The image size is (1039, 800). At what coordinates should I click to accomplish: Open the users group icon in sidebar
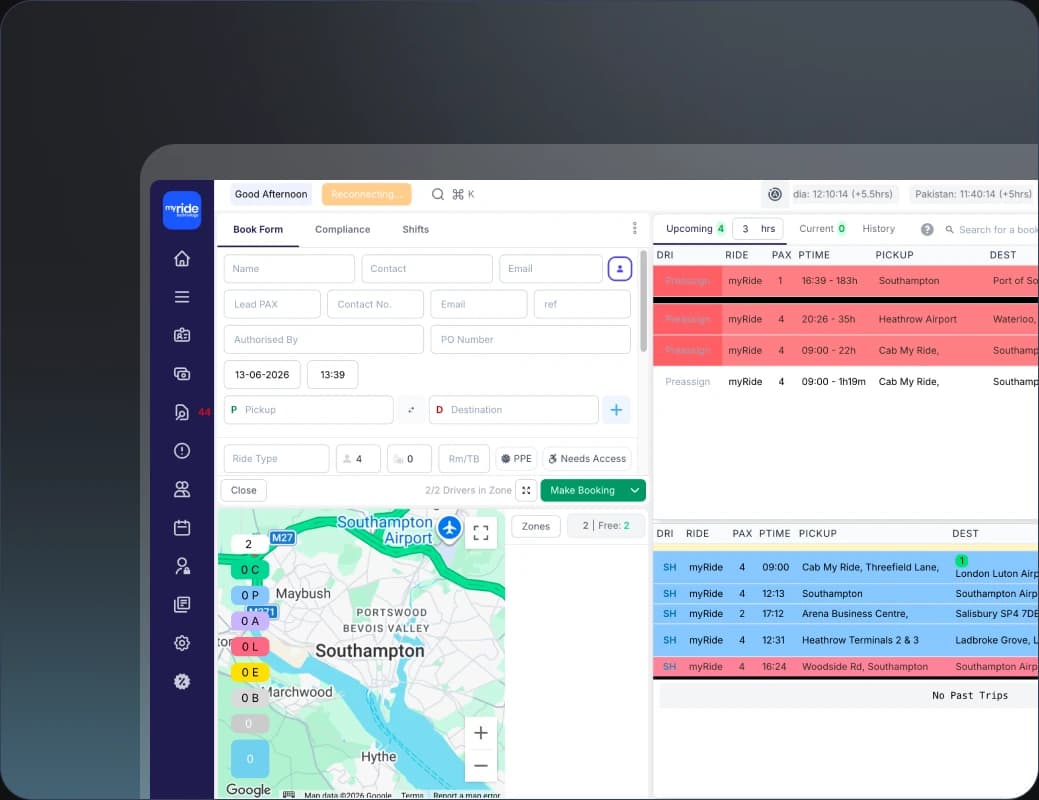click(x=182, y=489)
